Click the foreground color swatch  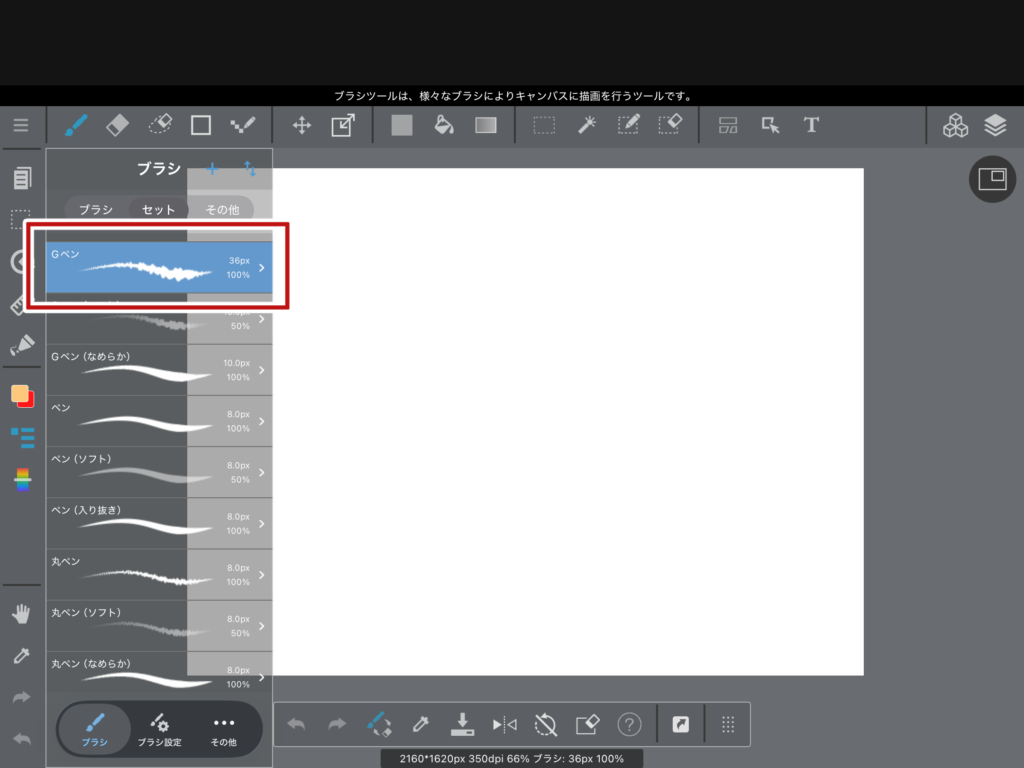[19, 393]
